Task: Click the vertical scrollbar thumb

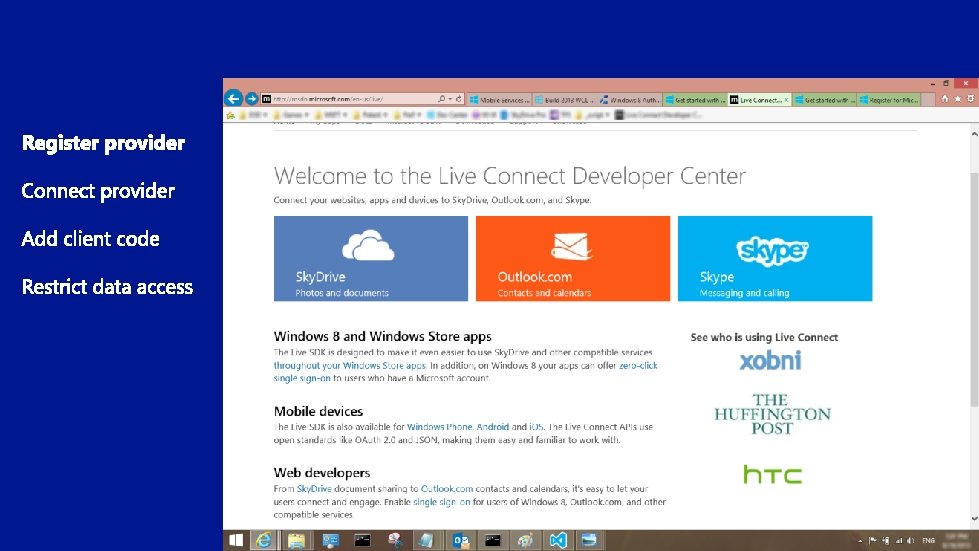Action: coord(974,290)
